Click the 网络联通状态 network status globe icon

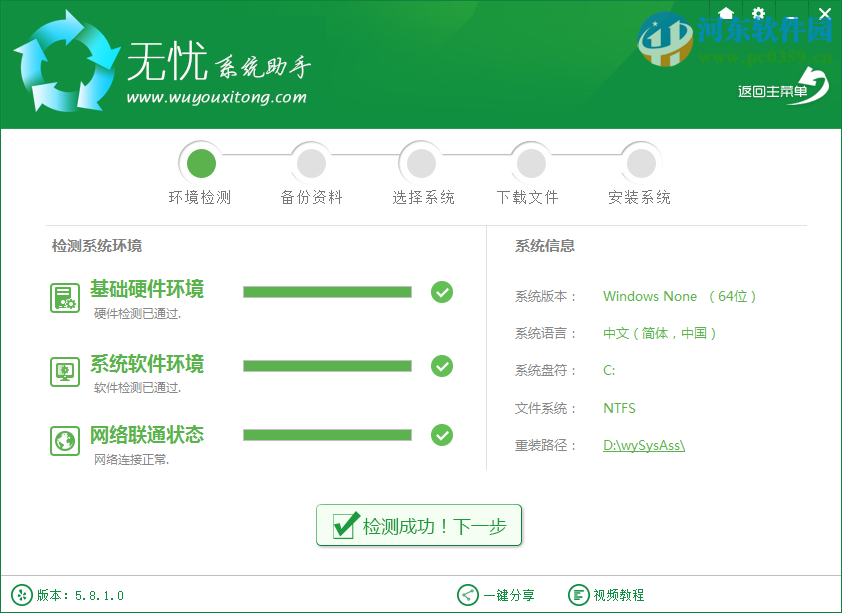pos(64,440)
